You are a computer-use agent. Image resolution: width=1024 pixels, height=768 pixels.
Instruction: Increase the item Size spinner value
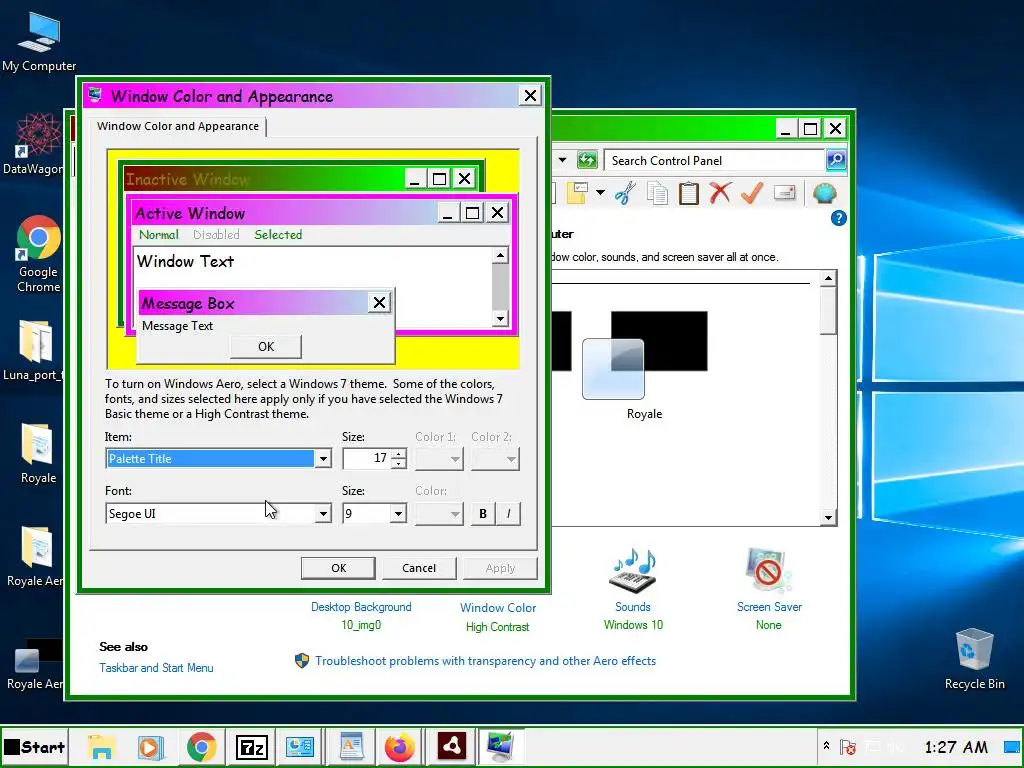coord(398,453)
